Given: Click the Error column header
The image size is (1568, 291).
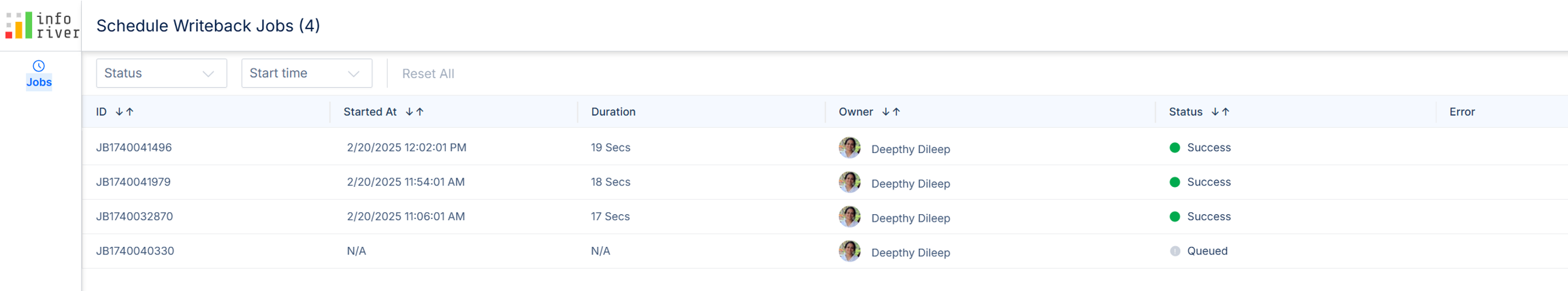Looking at the screenshot, I should 1462,112.
